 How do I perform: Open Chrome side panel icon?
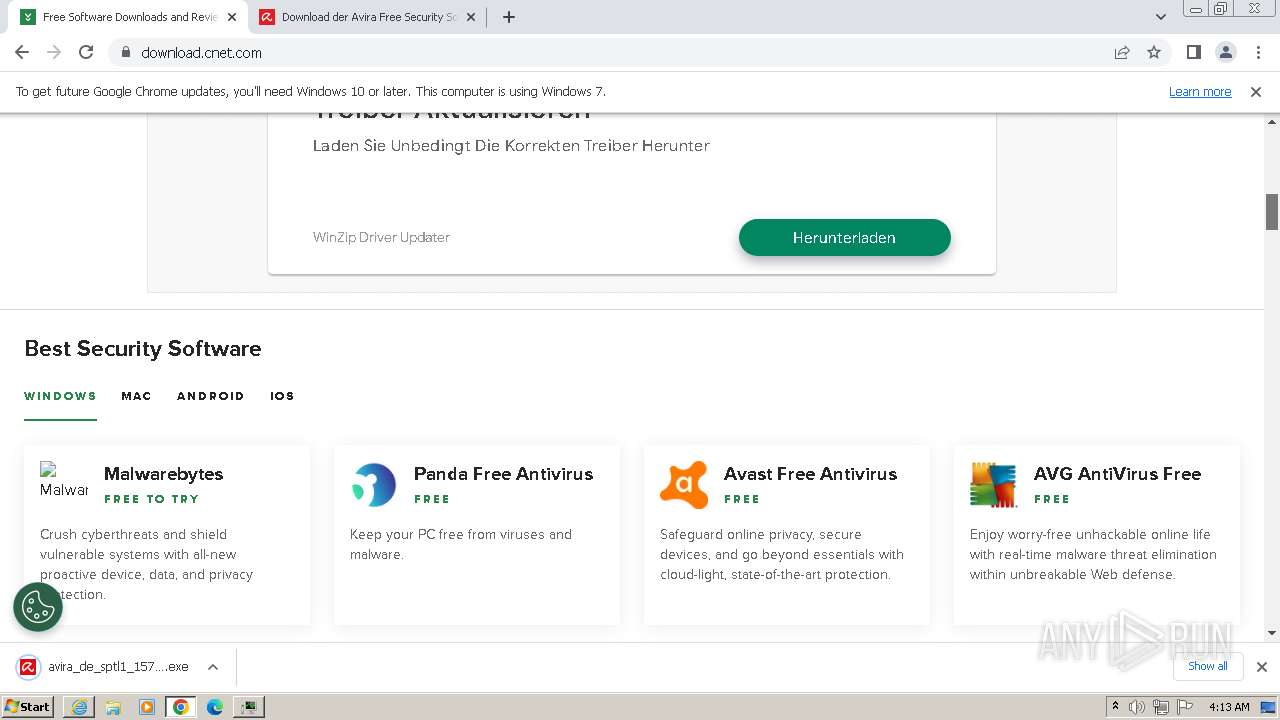(x=1193, y=52)
